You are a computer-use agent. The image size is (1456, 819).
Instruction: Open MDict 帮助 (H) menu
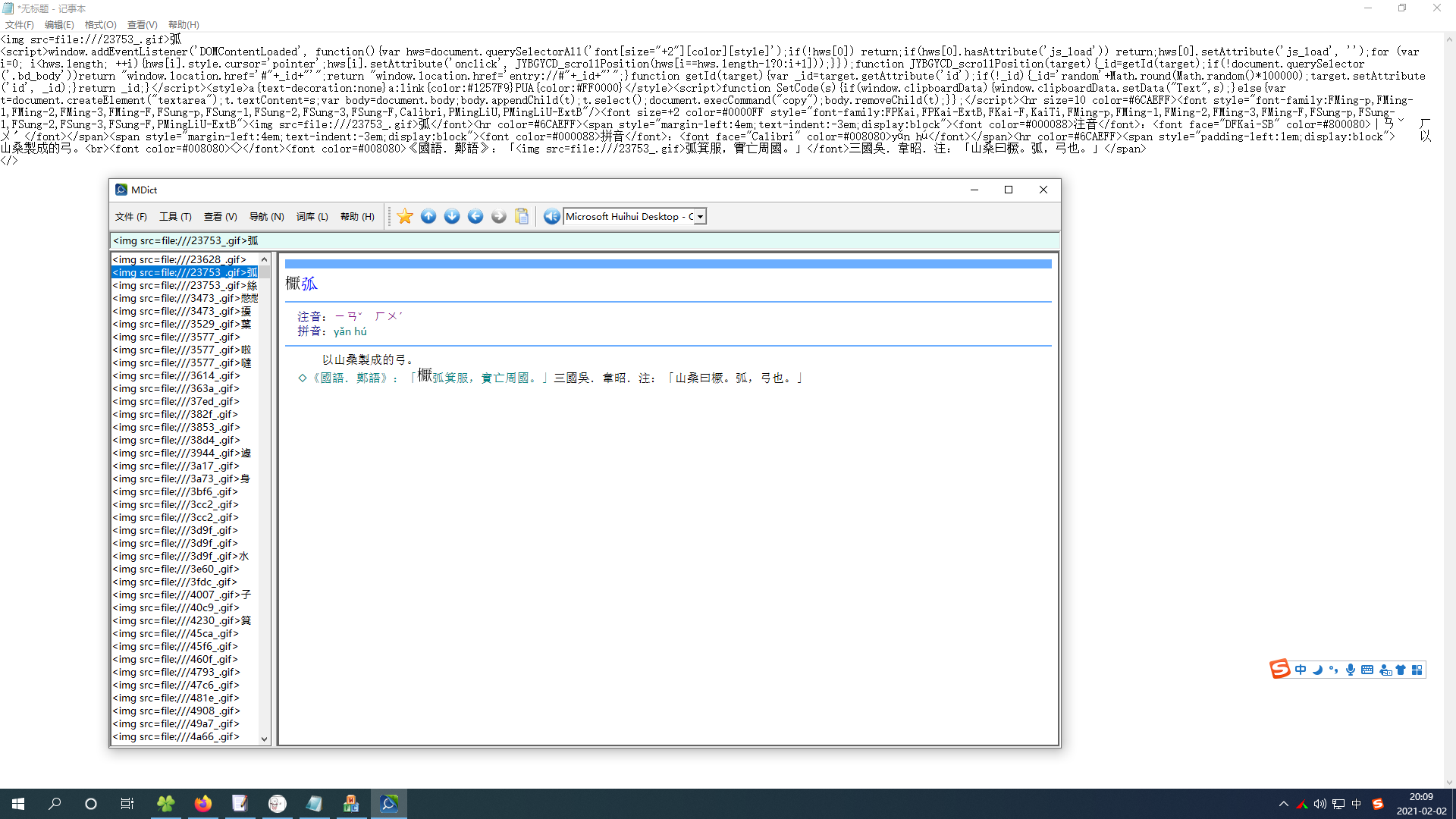click(357, 217)
